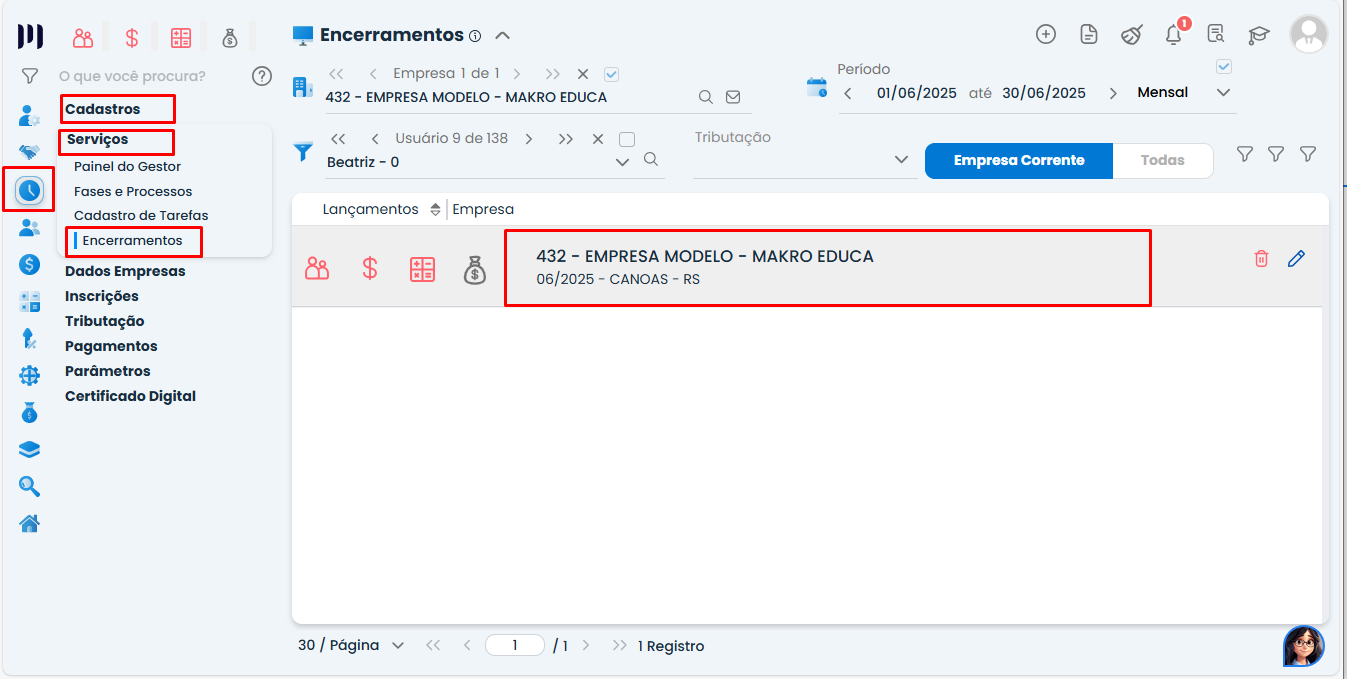Screen dimensions: 1347x679
Task: Click the search icon in the Empresa field
Action: pyautogui.click(x=705, y=97)
